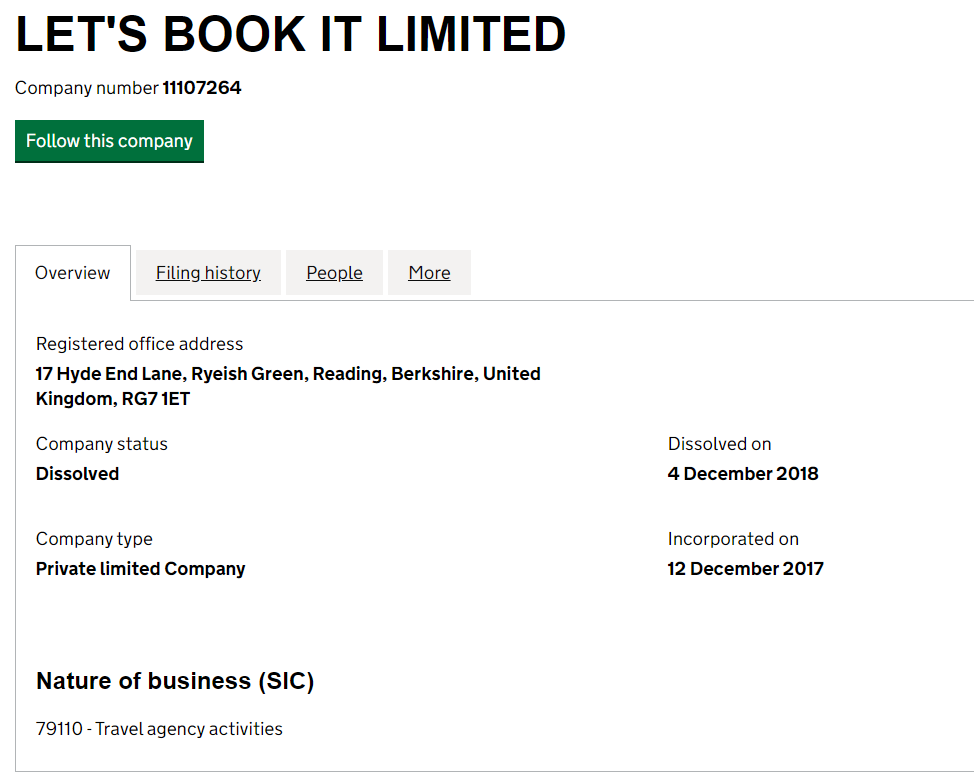Viewport: 974px width, 772px height.
Task: Click postcode text RG7 1ET
Action: (x=156, y=399)
